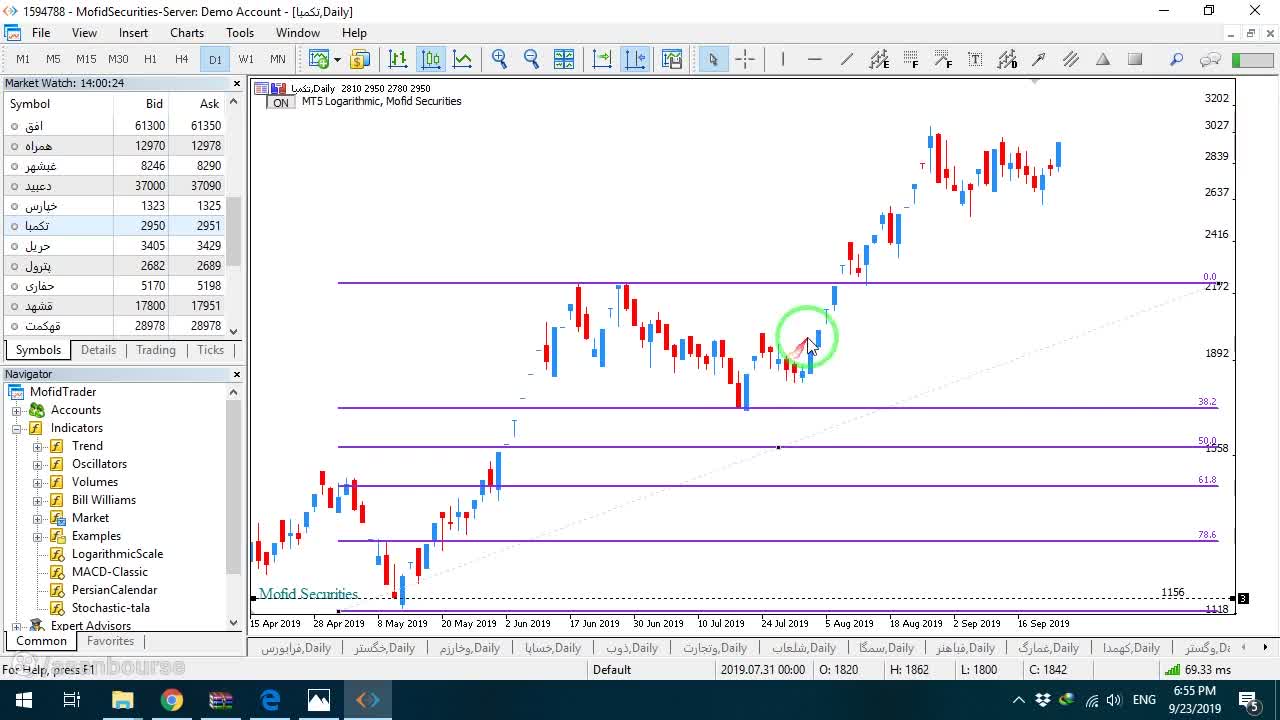Collapse the Indicators node in Navigator
This screenshot has height=720, width=1280.
click(17, 428)
